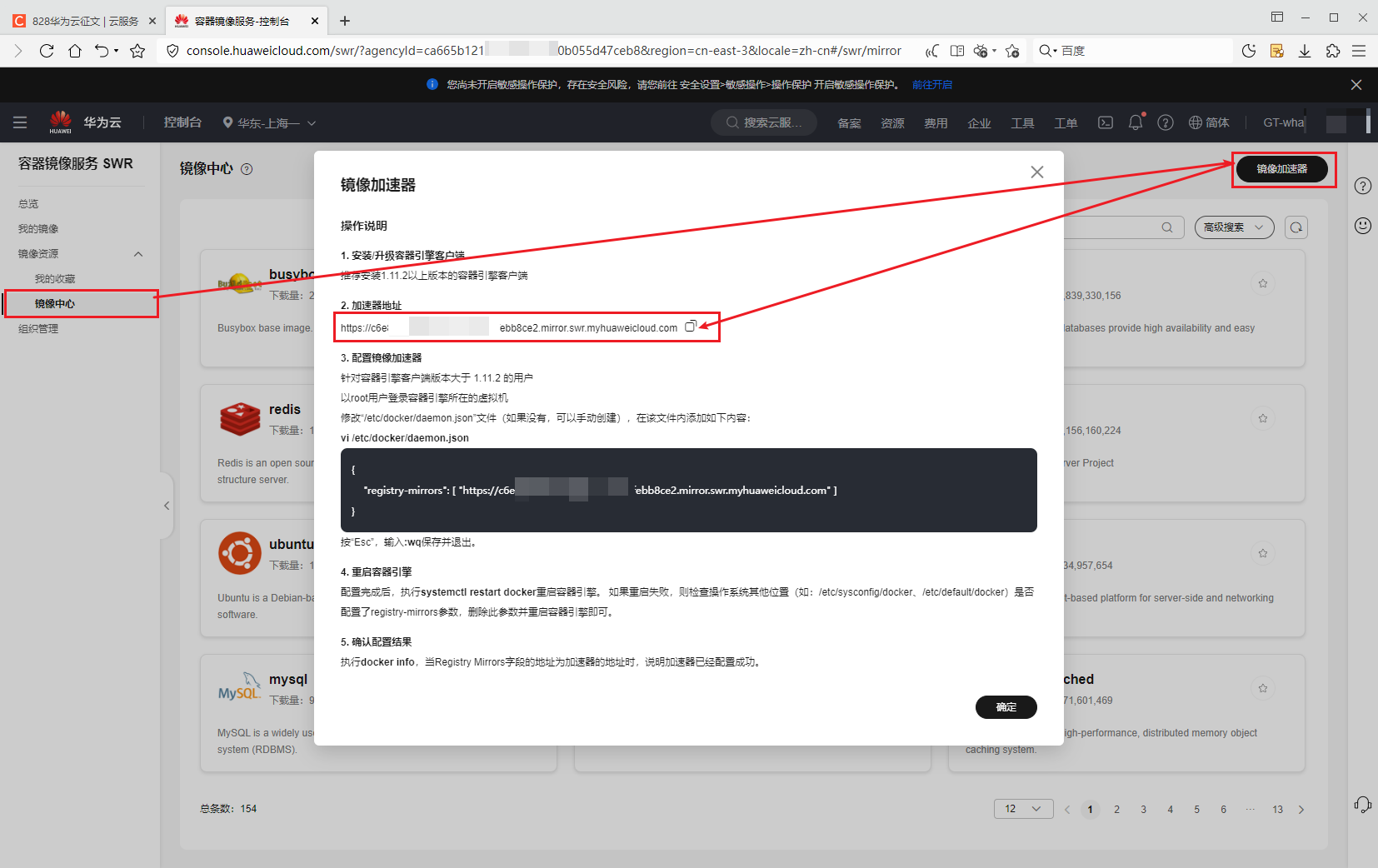Open the 工单 header menu
Image resolution: width=1378 pixels, height=868 pixels.
point(1066,123)
